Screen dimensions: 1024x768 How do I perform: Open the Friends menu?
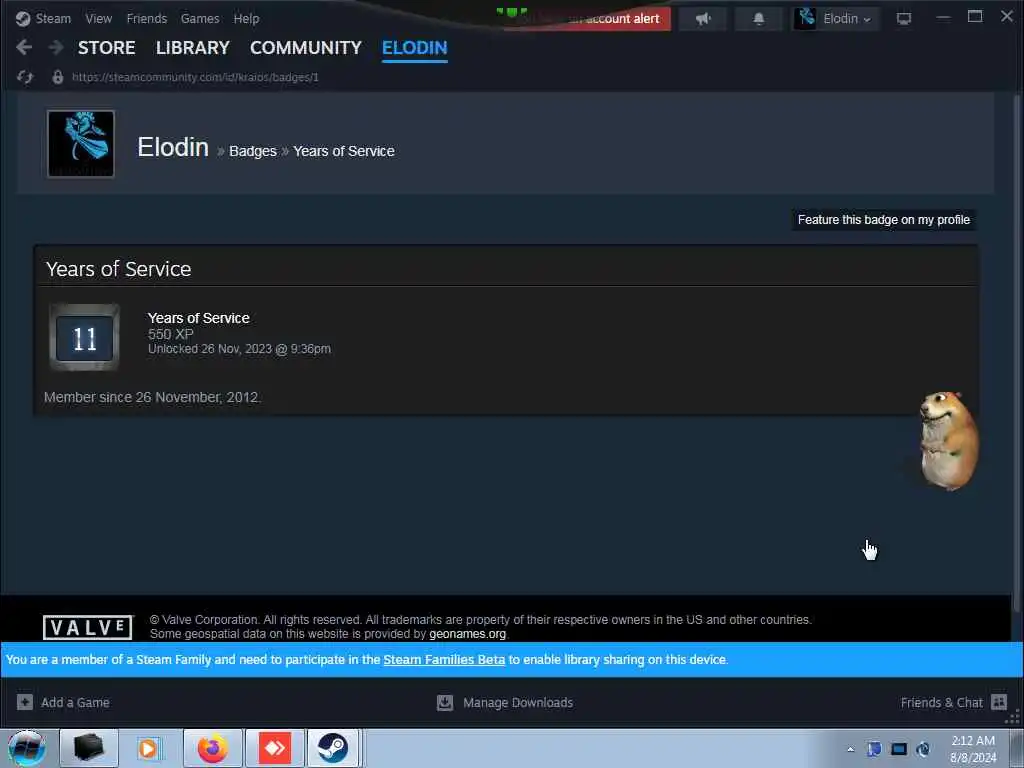click(147, 18)
